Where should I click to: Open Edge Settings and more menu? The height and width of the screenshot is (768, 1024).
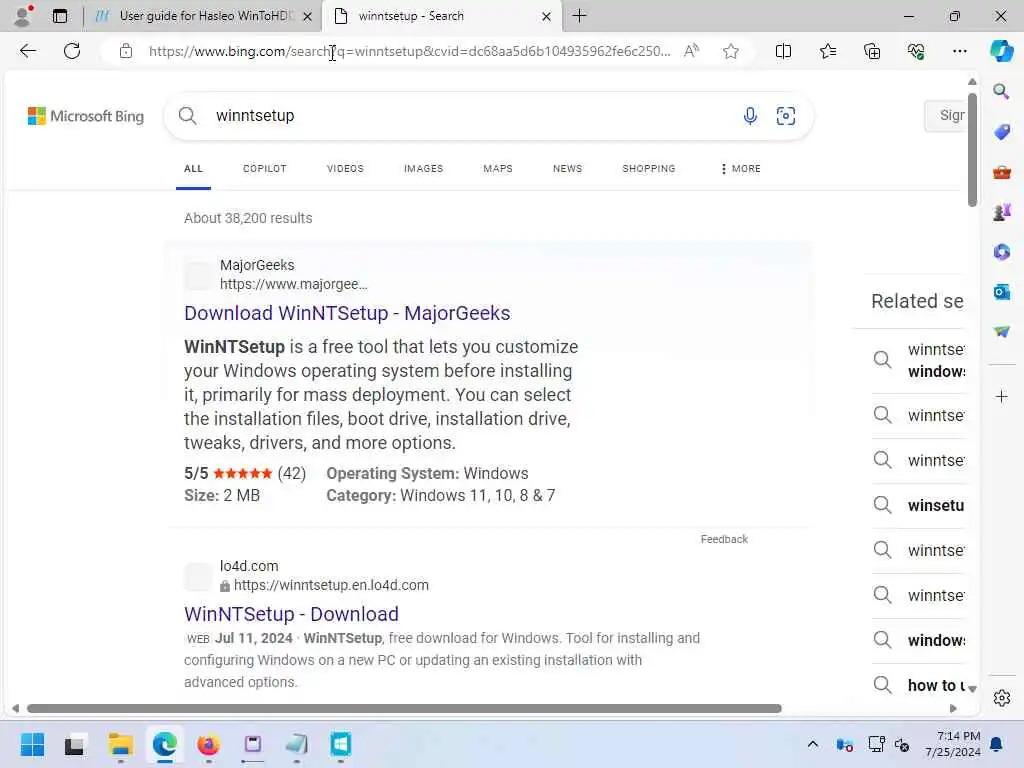click(x=959, y=51)
